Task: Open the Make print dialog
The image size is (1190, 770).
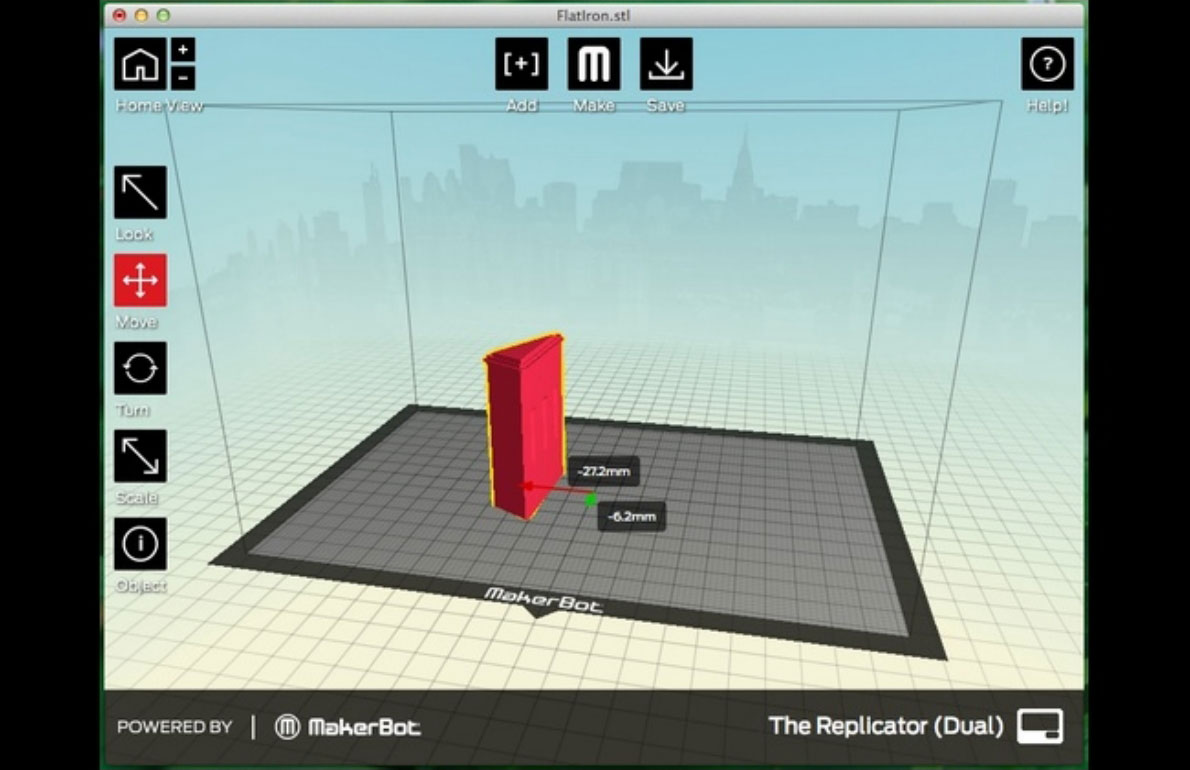Action: (594, 65)
